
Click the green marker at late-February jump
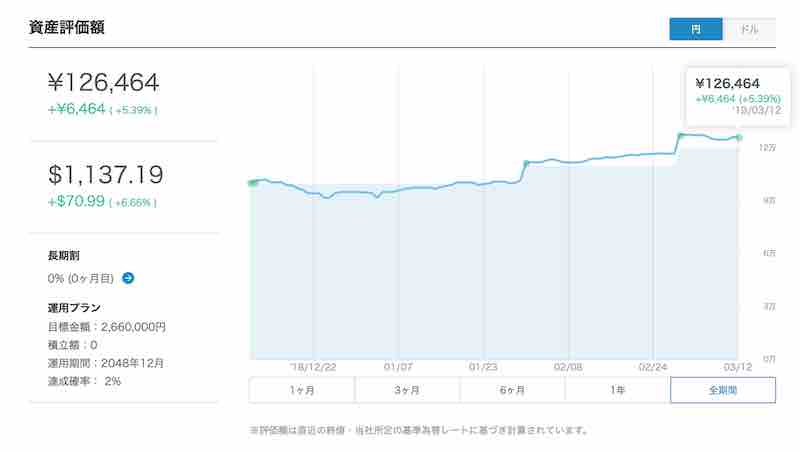tap(680, 135)
